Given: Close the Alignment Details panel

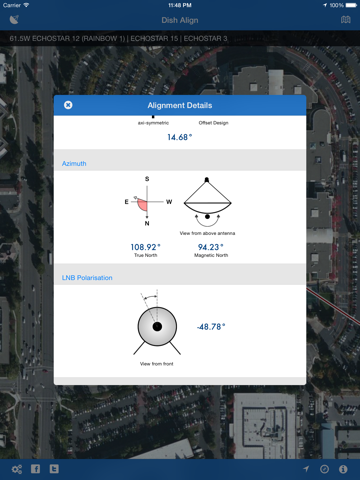Looking at the screenshot, I should click(68, 105).
